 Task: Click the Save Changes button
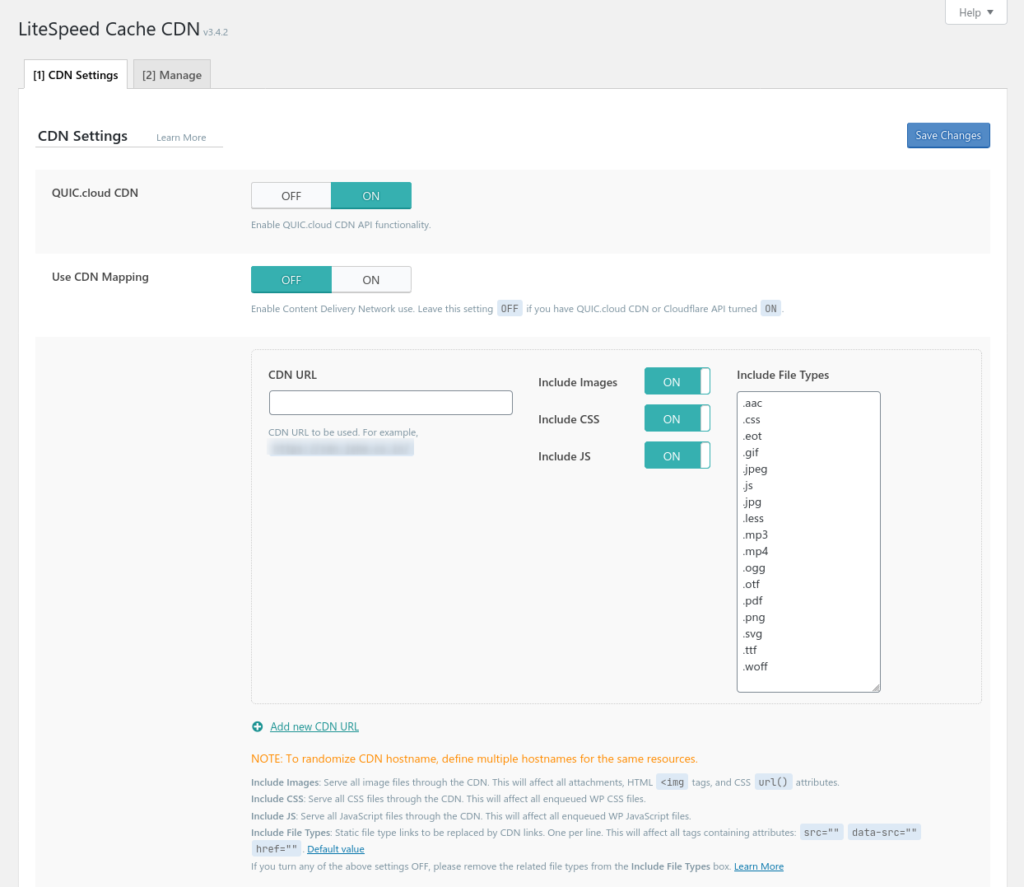pyautogui.click(x=948, y=135)
